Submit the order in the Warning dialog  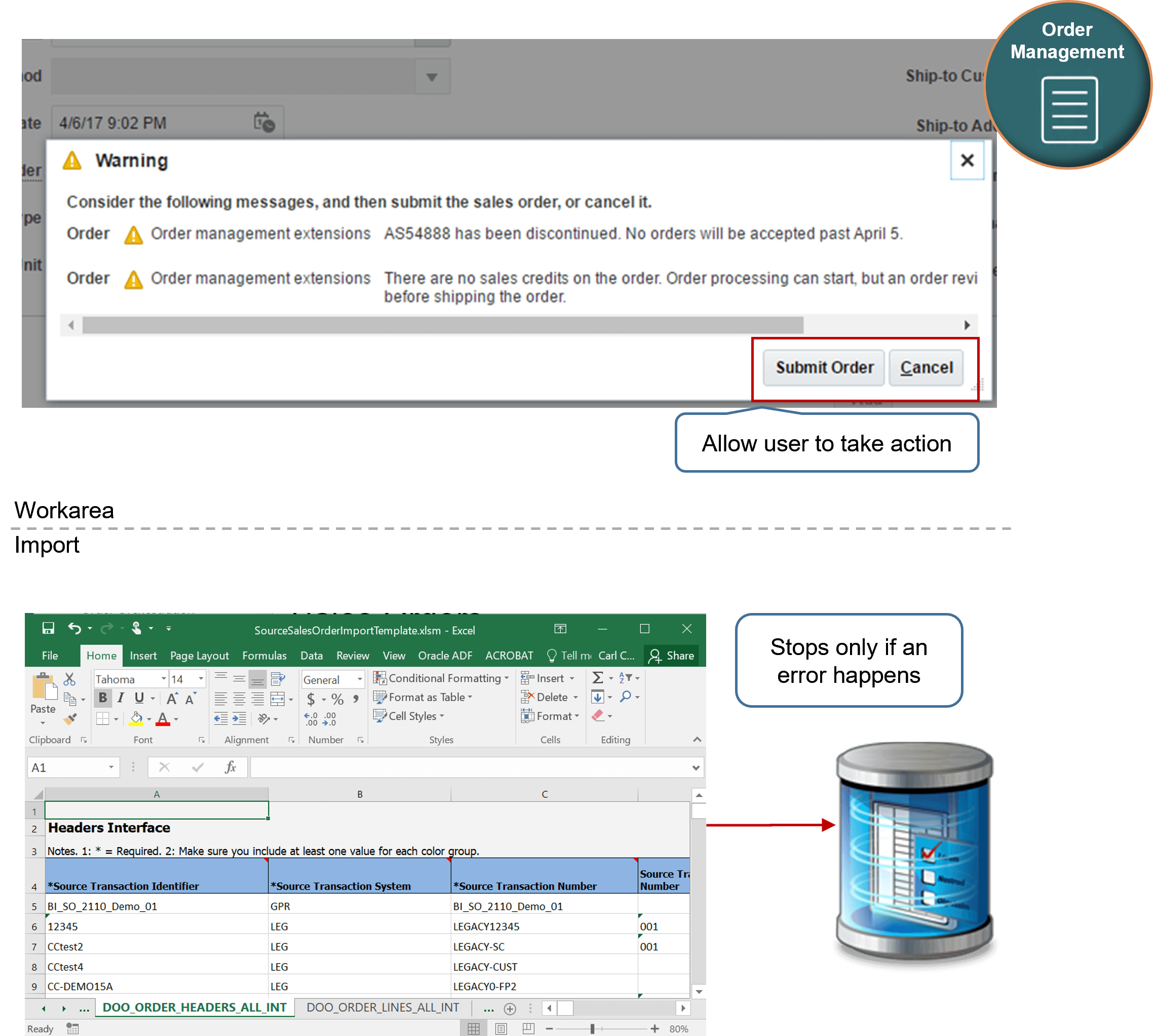(823, 367)
